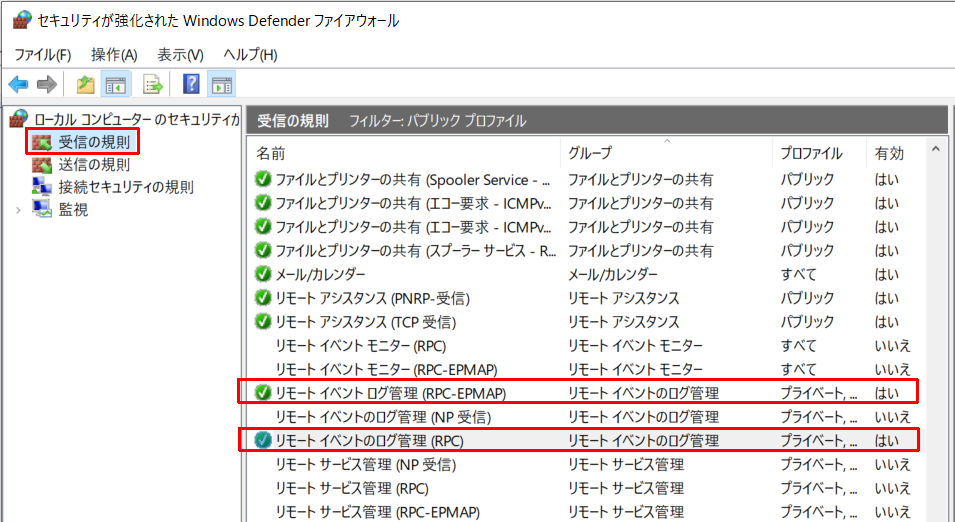Click green check icon of PNRP-受信 rule

[263, 298]
